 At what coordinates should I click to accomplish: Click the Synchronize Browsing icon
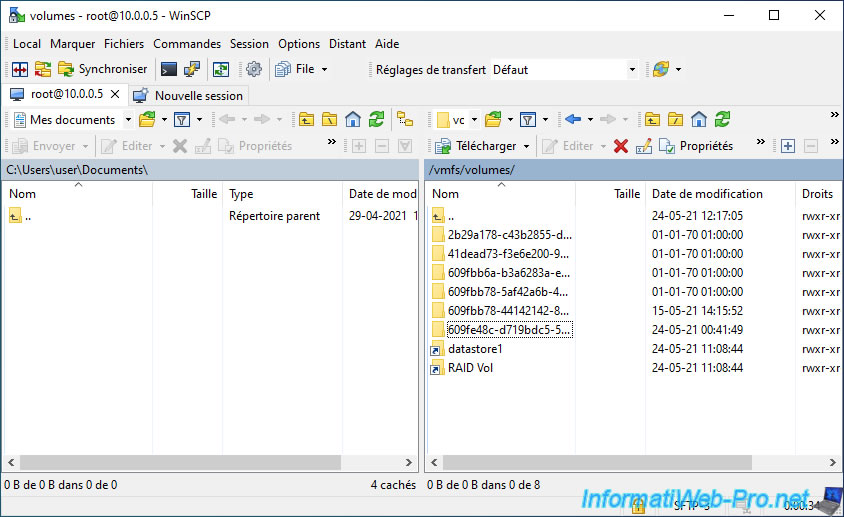point(43,69)
